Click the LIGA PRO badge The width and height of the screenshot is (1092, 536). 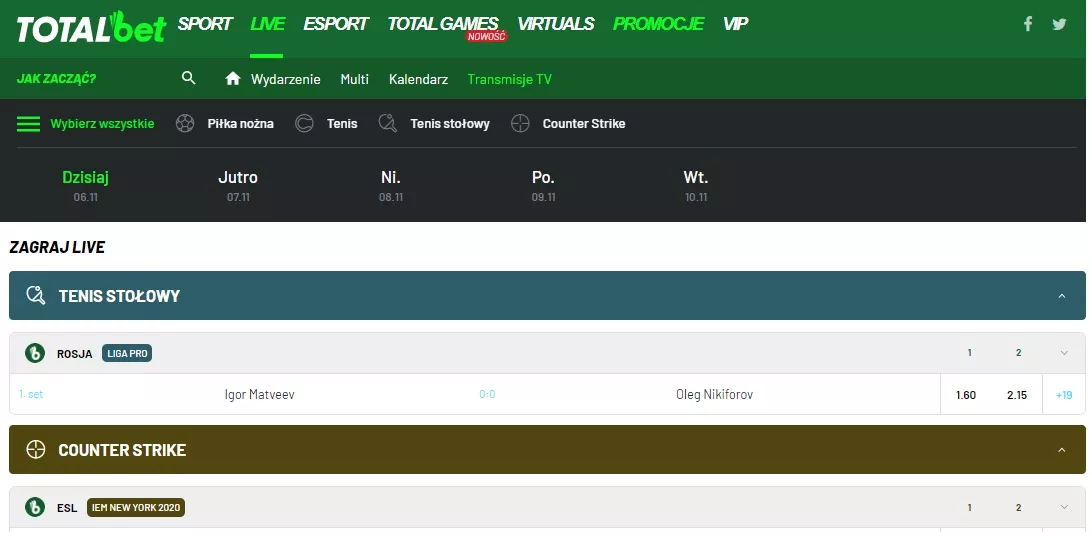click(127, 354)
